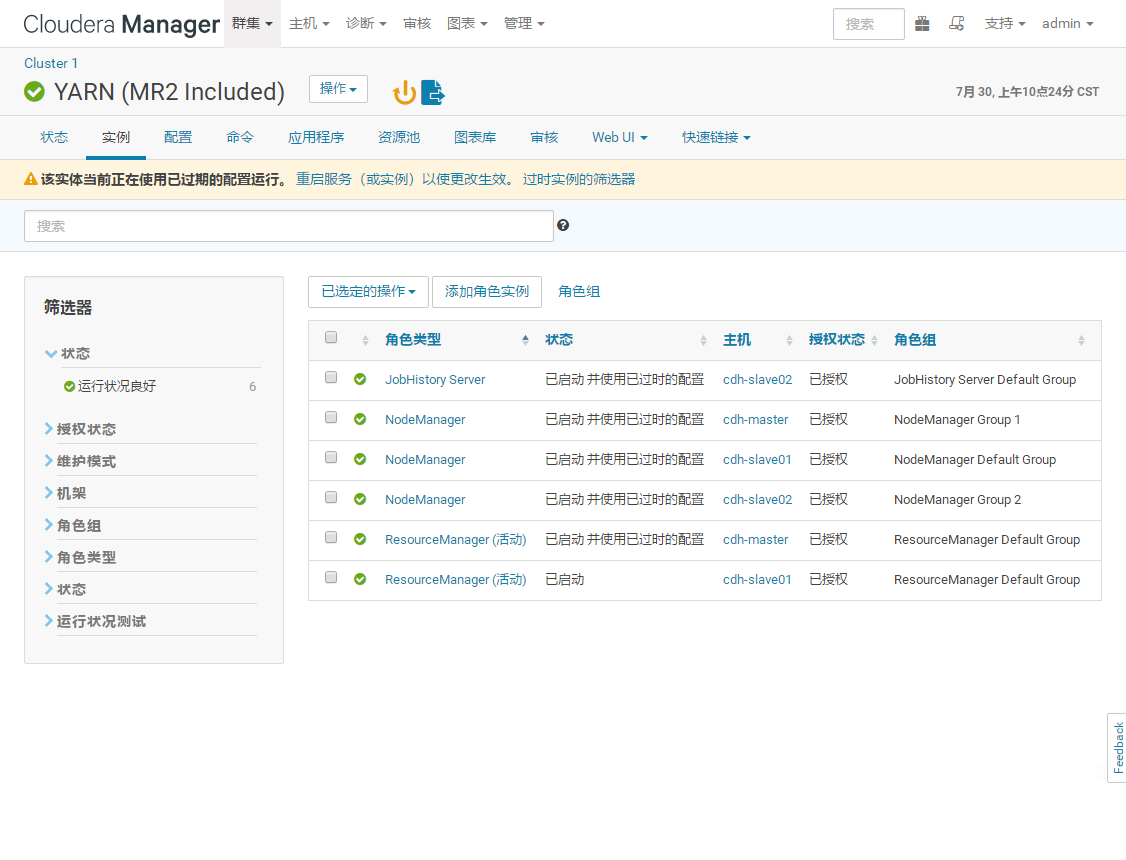Open the 群集 menu
1126x860 pixels.
tap(252, 24)
